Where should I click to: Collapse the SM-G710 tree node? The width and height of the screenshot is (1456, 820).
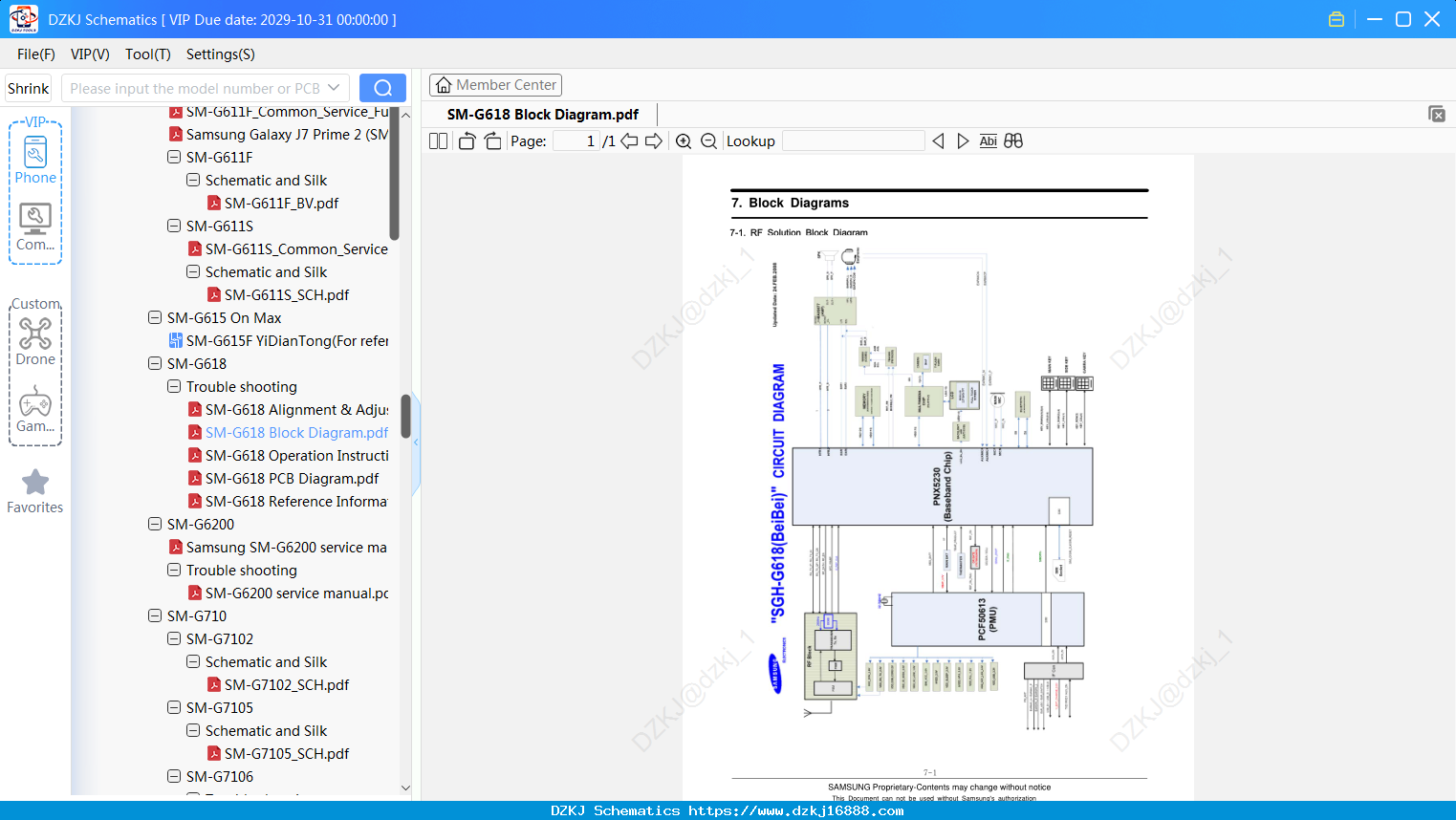click(155, 615)
